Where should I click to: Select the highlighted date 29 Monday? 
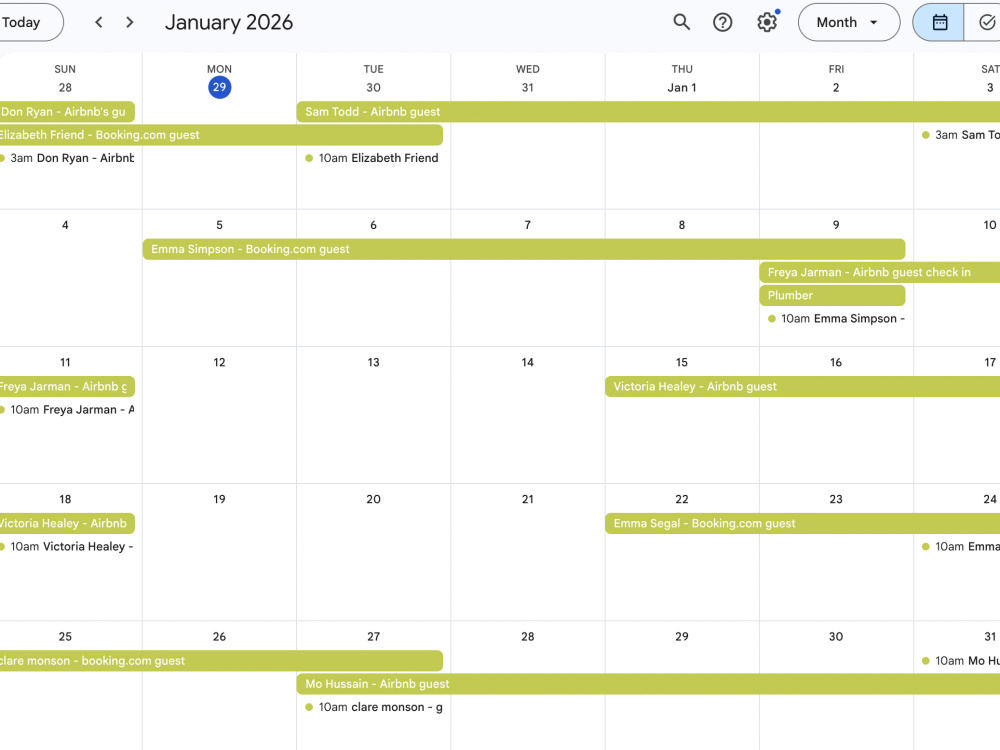click(x=219, y=87)
